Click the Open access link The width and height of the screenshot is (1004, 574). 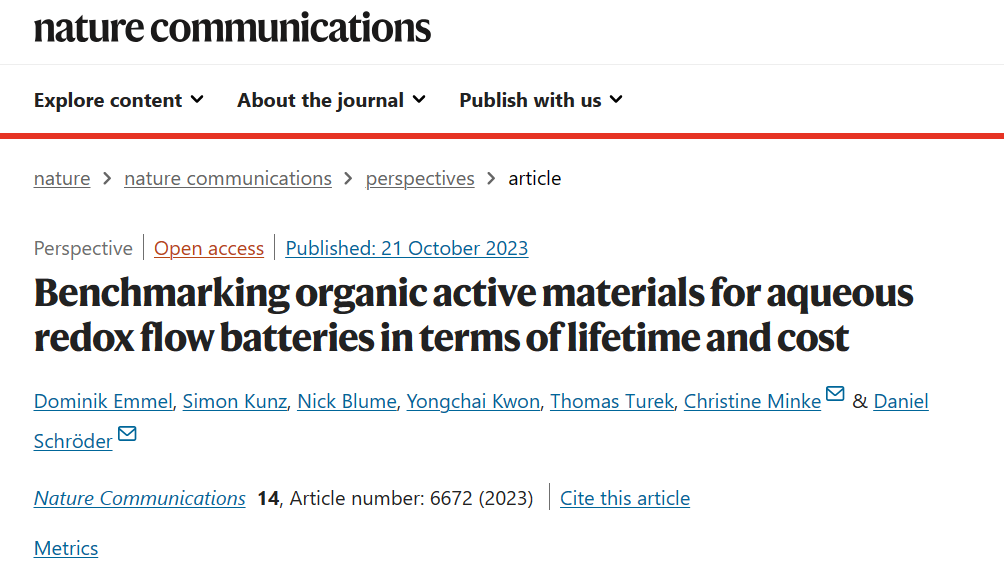[x=209, y=248]
